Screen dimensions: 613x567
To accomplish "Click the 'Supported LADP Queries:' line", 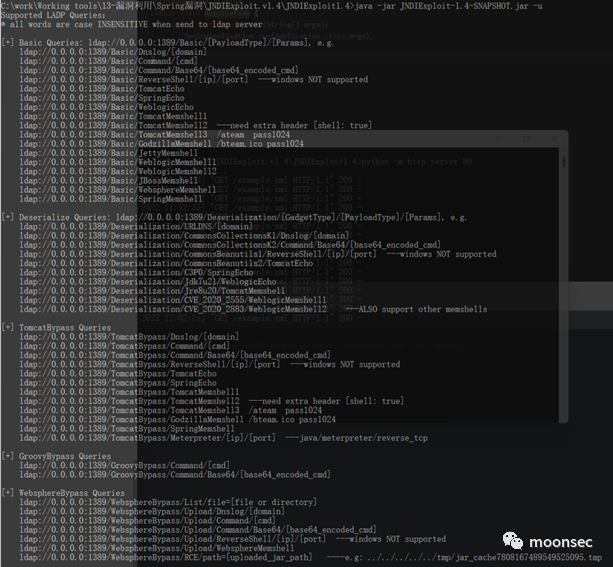I will point(53,15).
